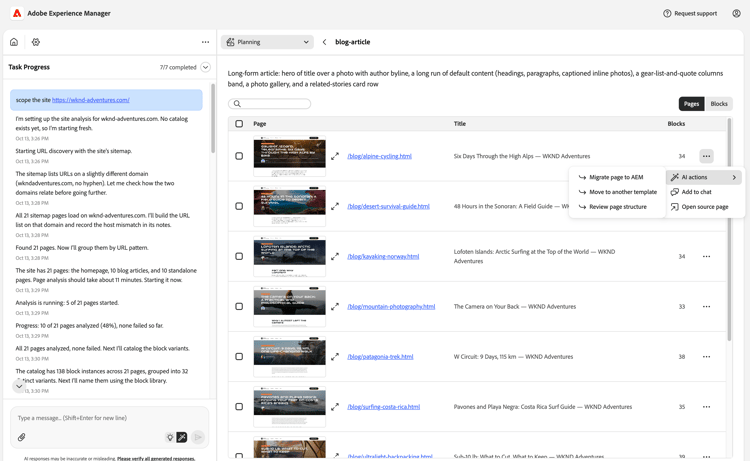Switch to the Pages tab

tap(691, 104)
